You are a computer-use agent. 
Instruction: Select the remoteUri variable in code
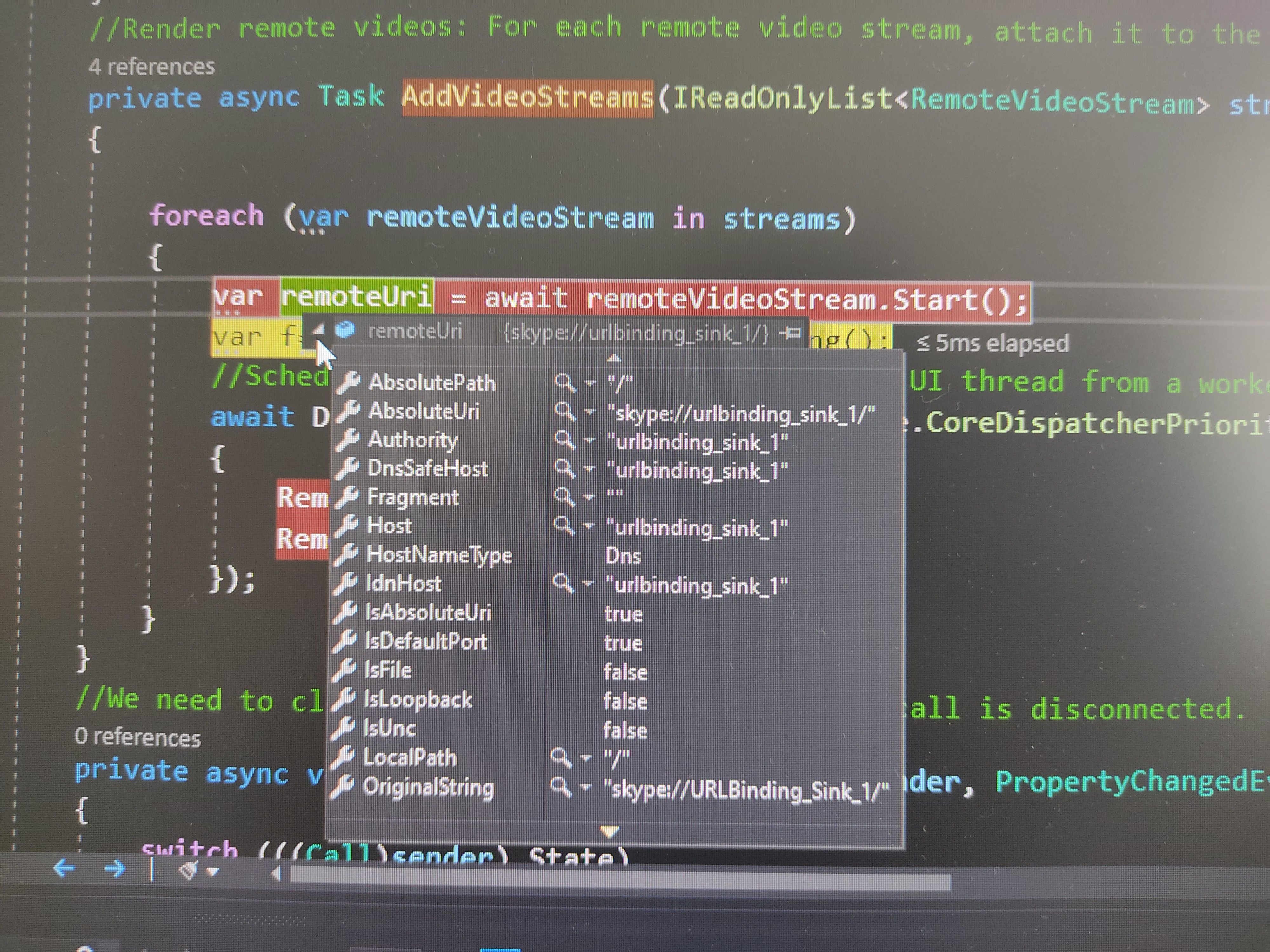point(357,296)
